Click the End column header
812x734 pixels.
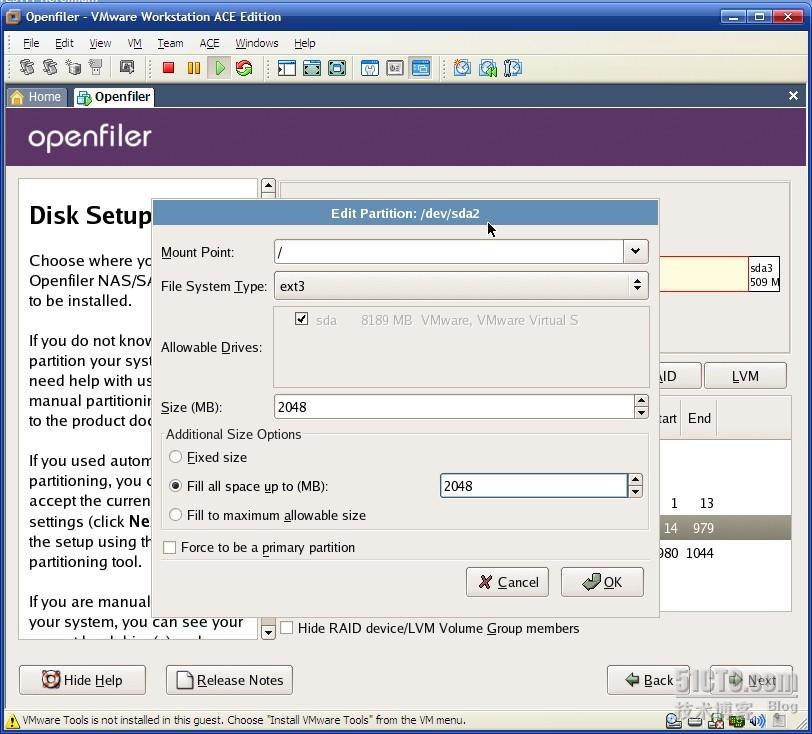click(699, 418)
